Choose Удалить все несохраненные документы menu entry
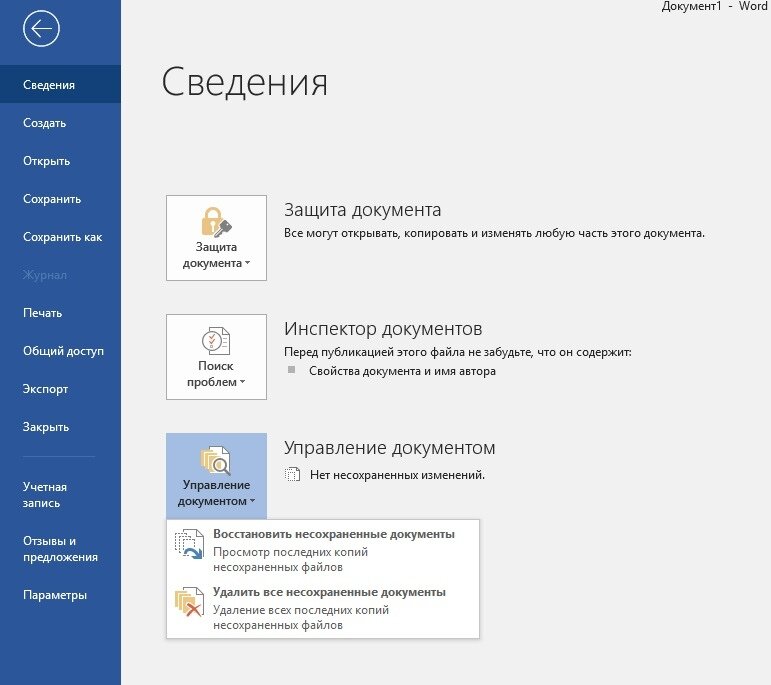 323,608
